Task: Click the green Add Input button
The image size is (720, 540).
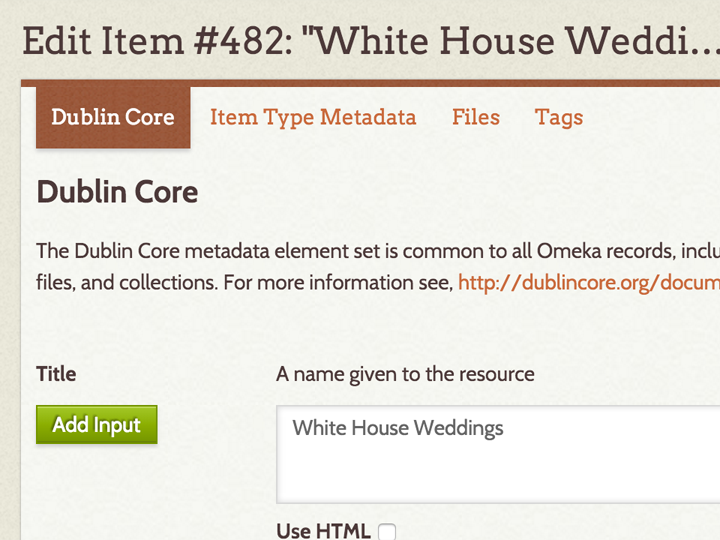Action: 96,425
